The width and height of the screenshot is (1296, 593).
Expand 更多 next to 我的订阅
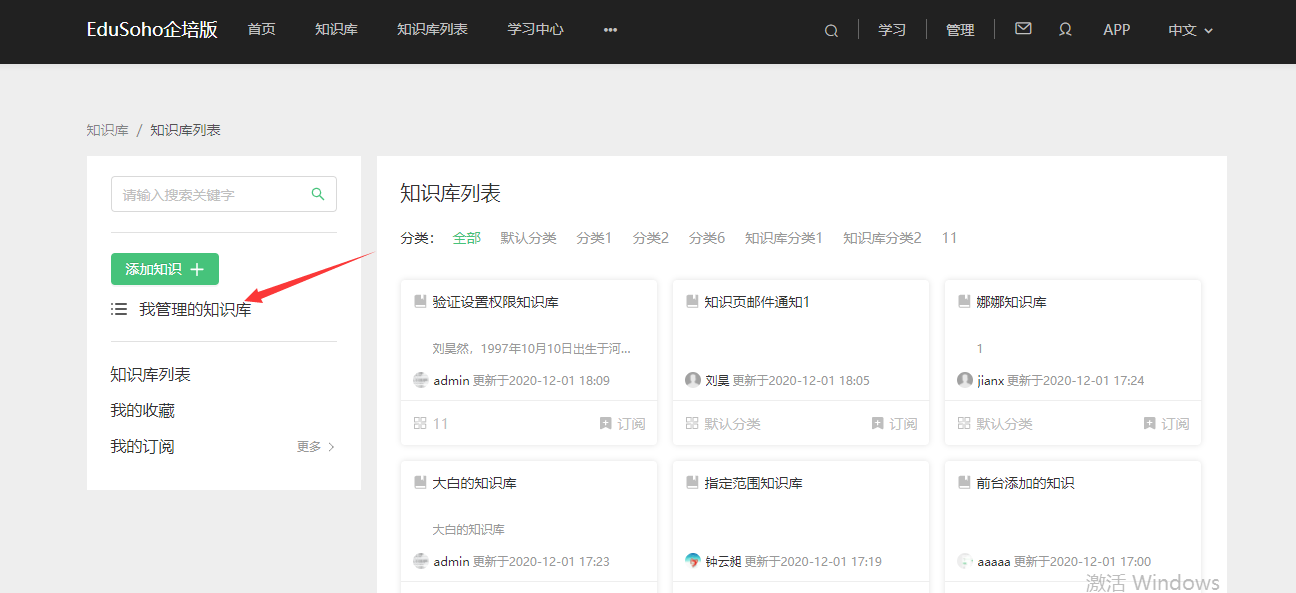[x=316, y=447]
